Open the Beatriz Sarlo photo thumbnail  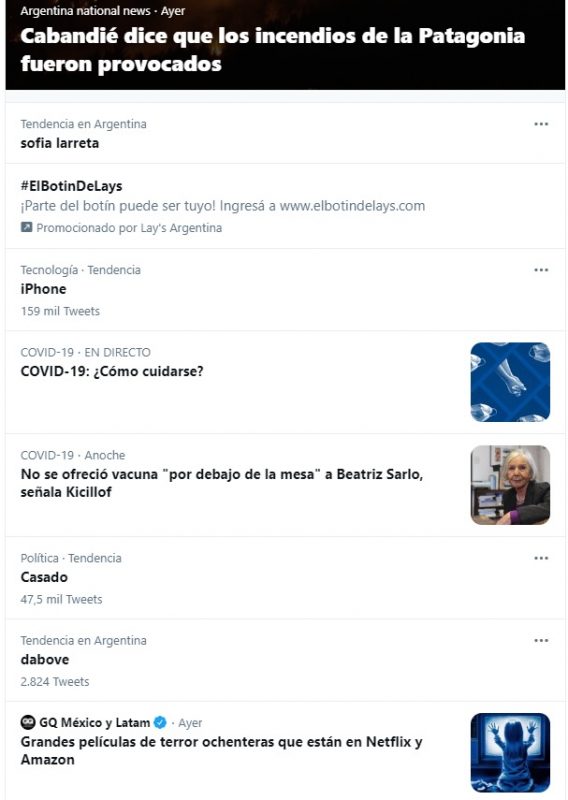(x=510, y=485)
